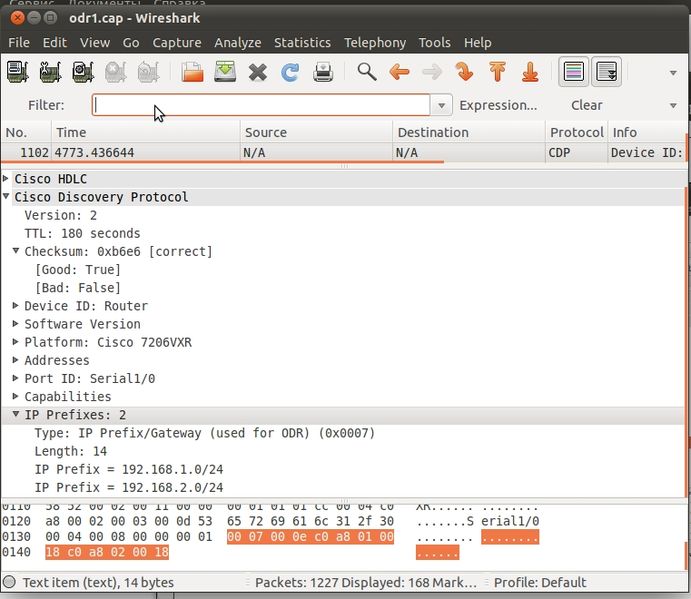Jump to last packet down arrow

click(x=530, y=71)
